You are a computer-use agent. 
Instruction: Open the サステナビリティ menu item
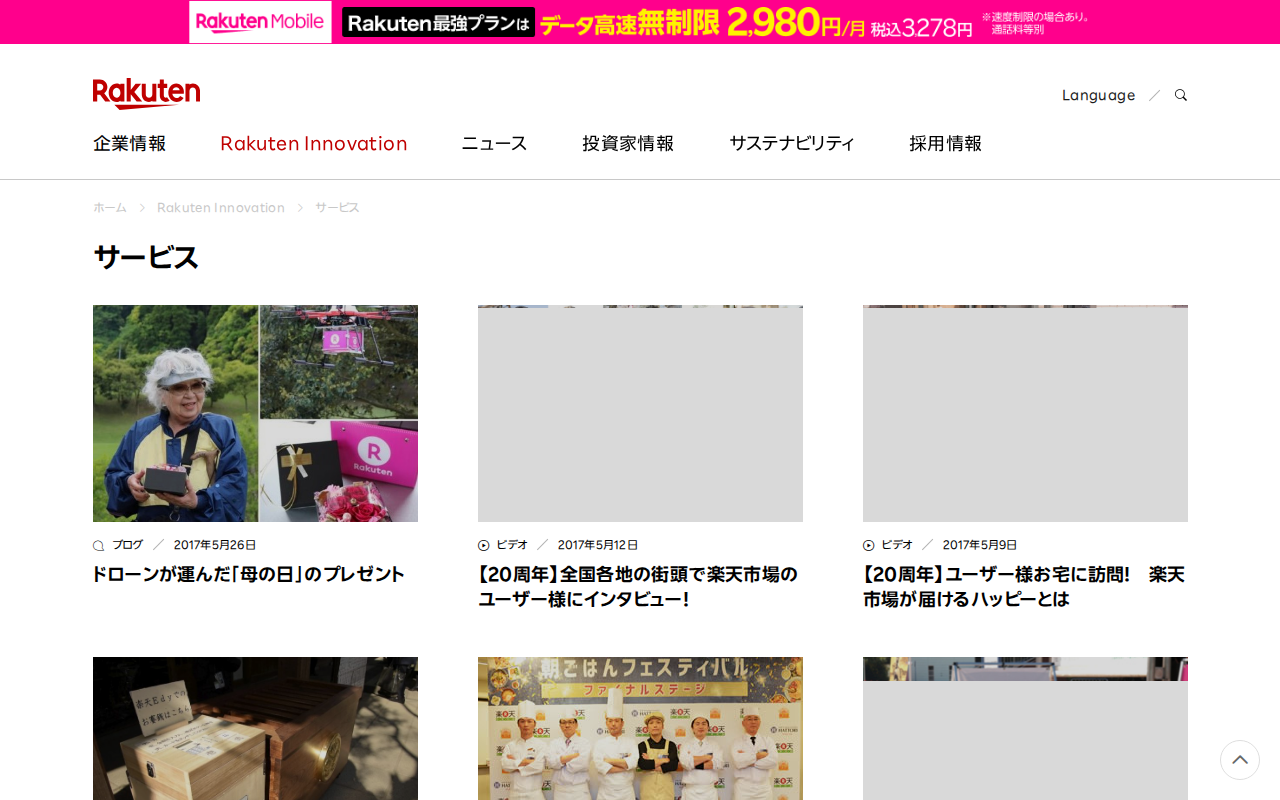(x=791, y=142)
